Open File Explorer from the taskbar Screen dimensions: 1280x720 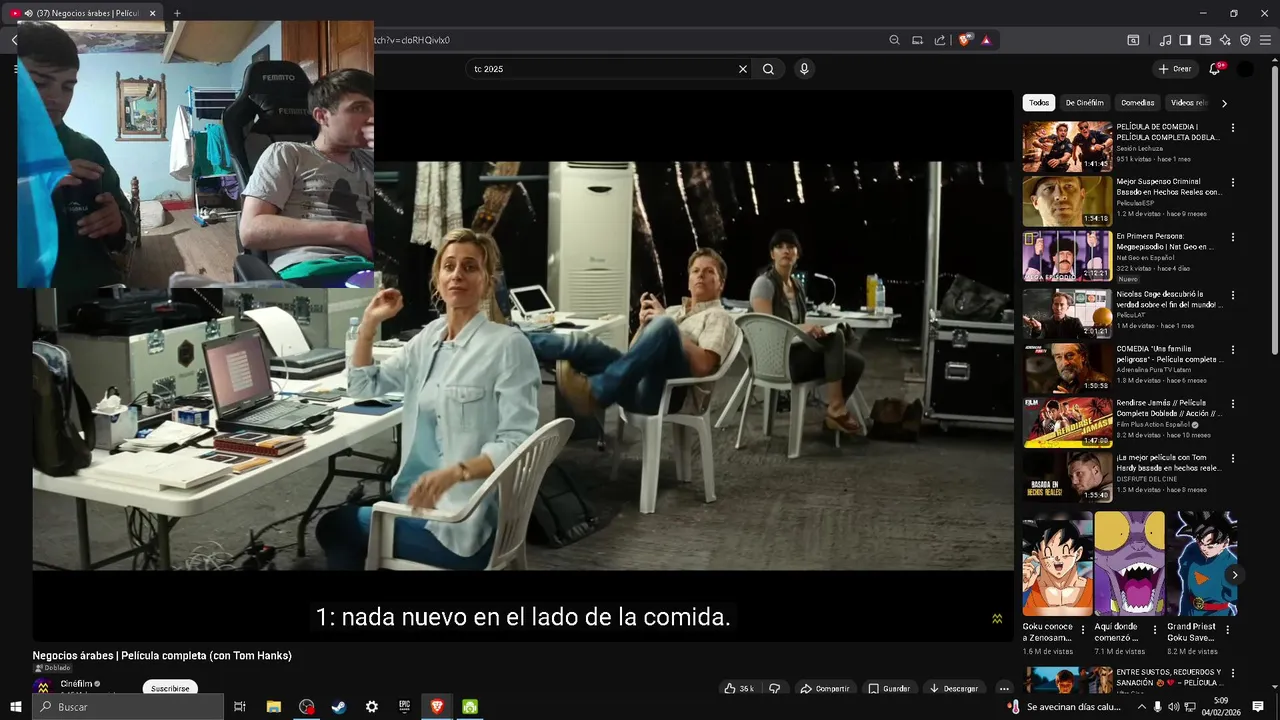[273, 707]
